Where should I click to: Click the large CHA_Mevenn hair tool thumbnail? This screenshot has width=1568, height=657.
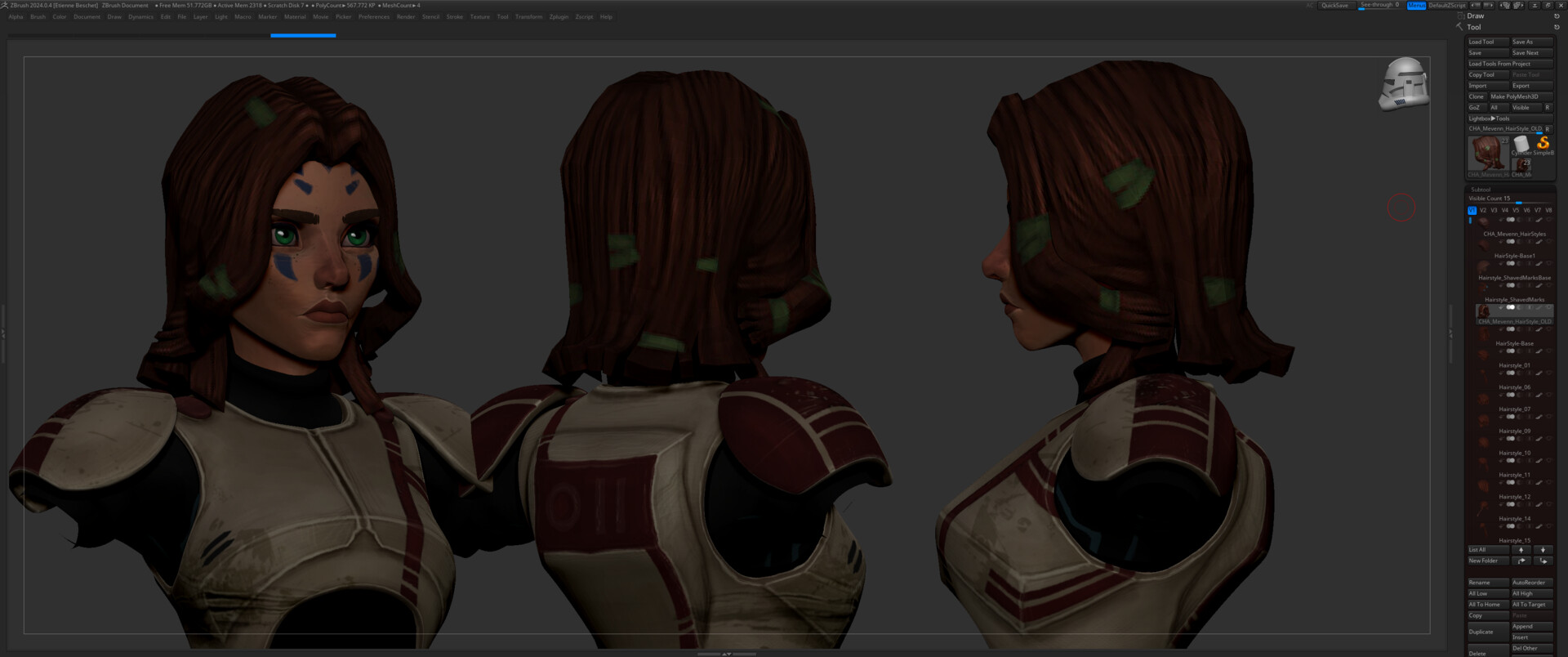coord(1487,155)
